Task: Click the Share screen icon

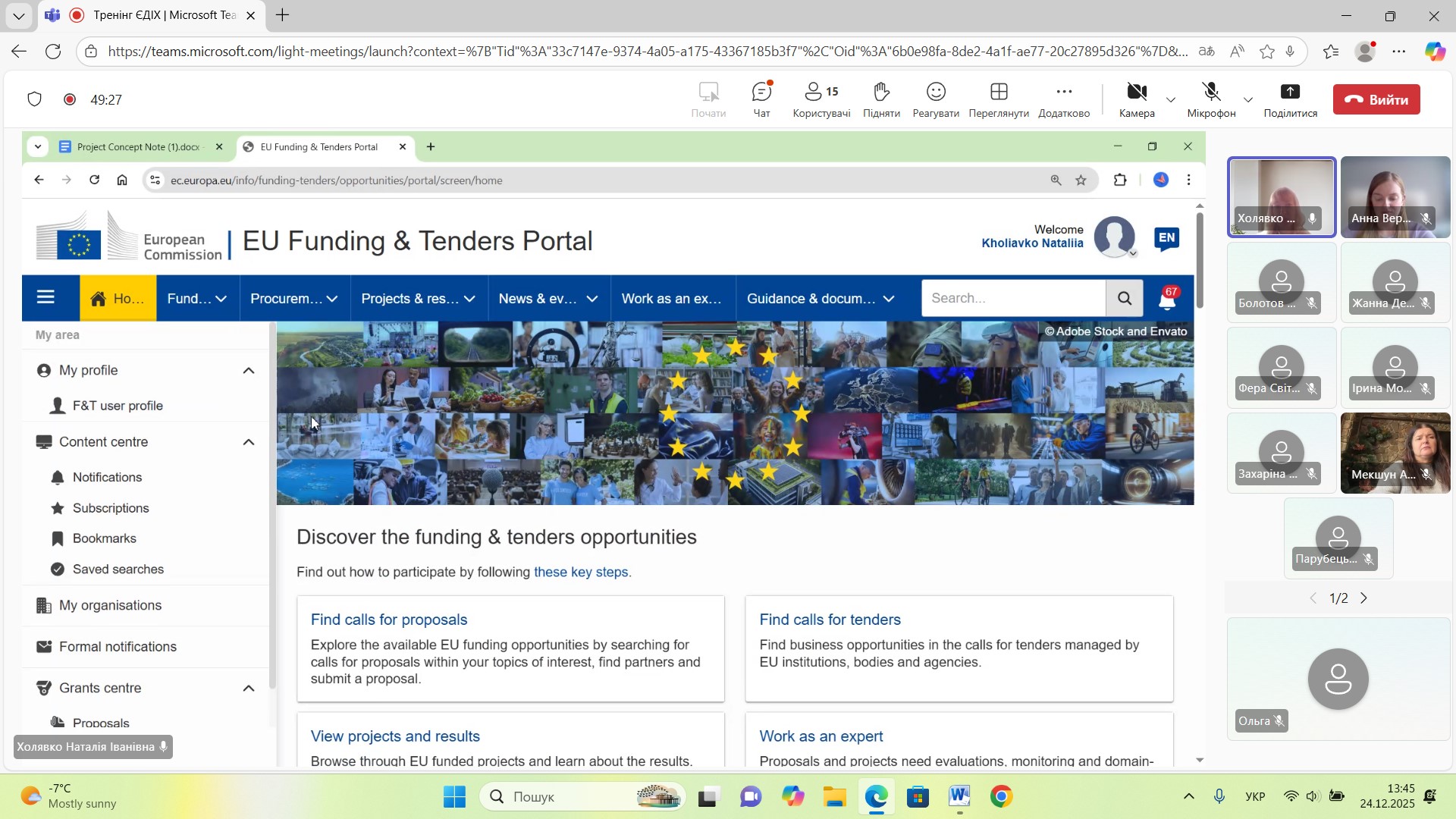Action: click(x=1289, y=99)
